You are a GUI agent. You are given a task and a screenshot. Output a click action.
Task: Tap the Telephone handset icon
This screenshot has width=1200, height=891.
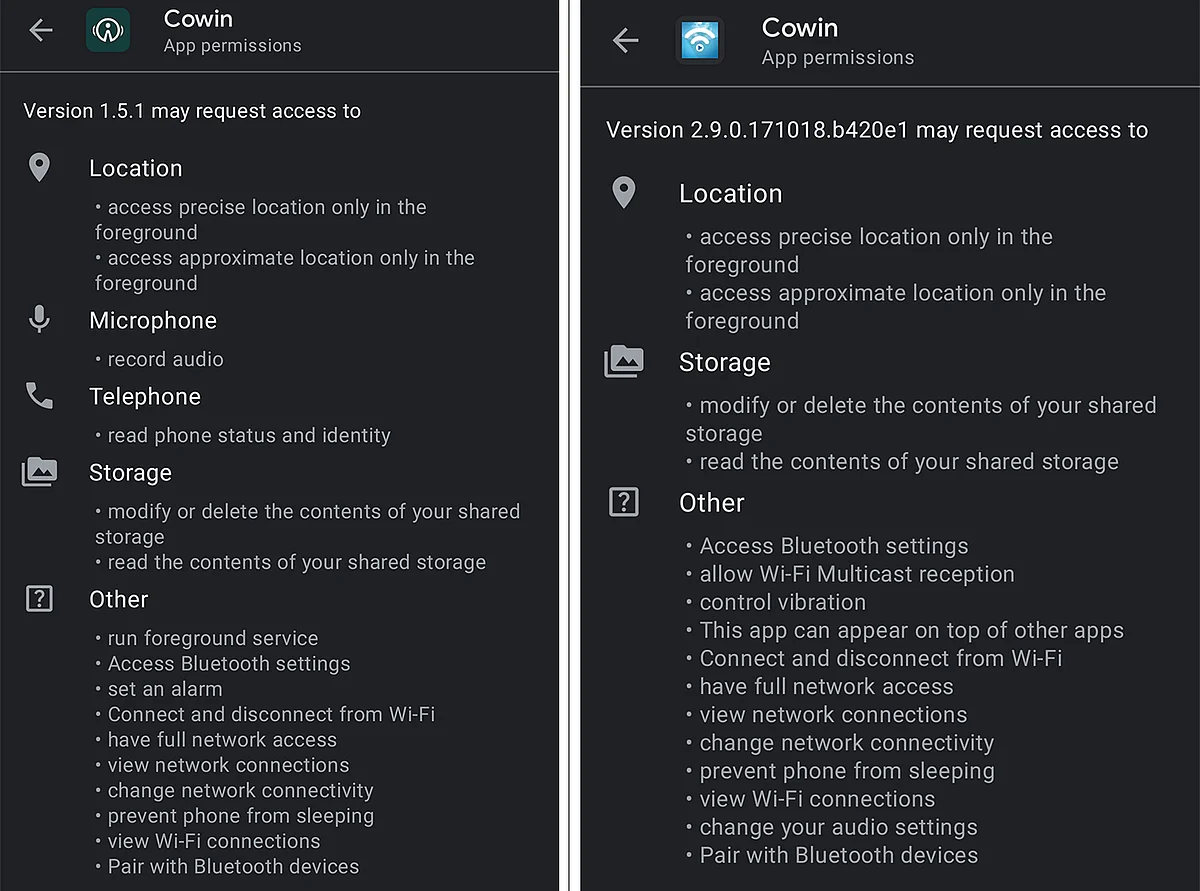pyautogui.click(x=39, y=396)
